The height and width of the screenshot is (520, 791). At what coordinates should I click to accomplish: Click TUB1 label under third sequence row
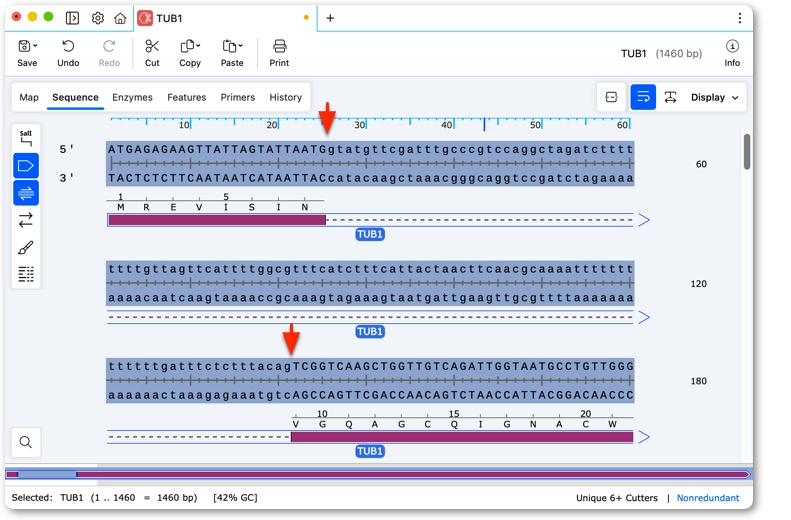pyautogui.click(x=370, y=451)
